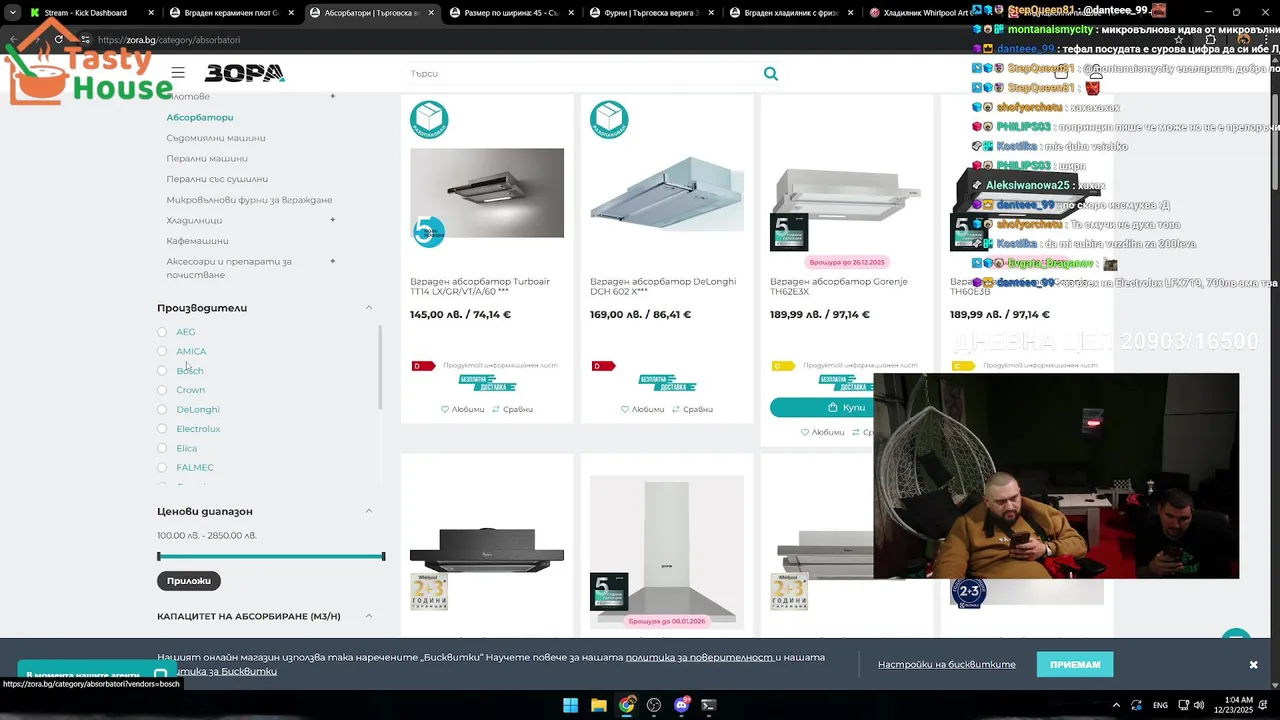1280x720 pixels.
Task: Select the Electrolux manufacturer filter
Action: tap(162, 429)
